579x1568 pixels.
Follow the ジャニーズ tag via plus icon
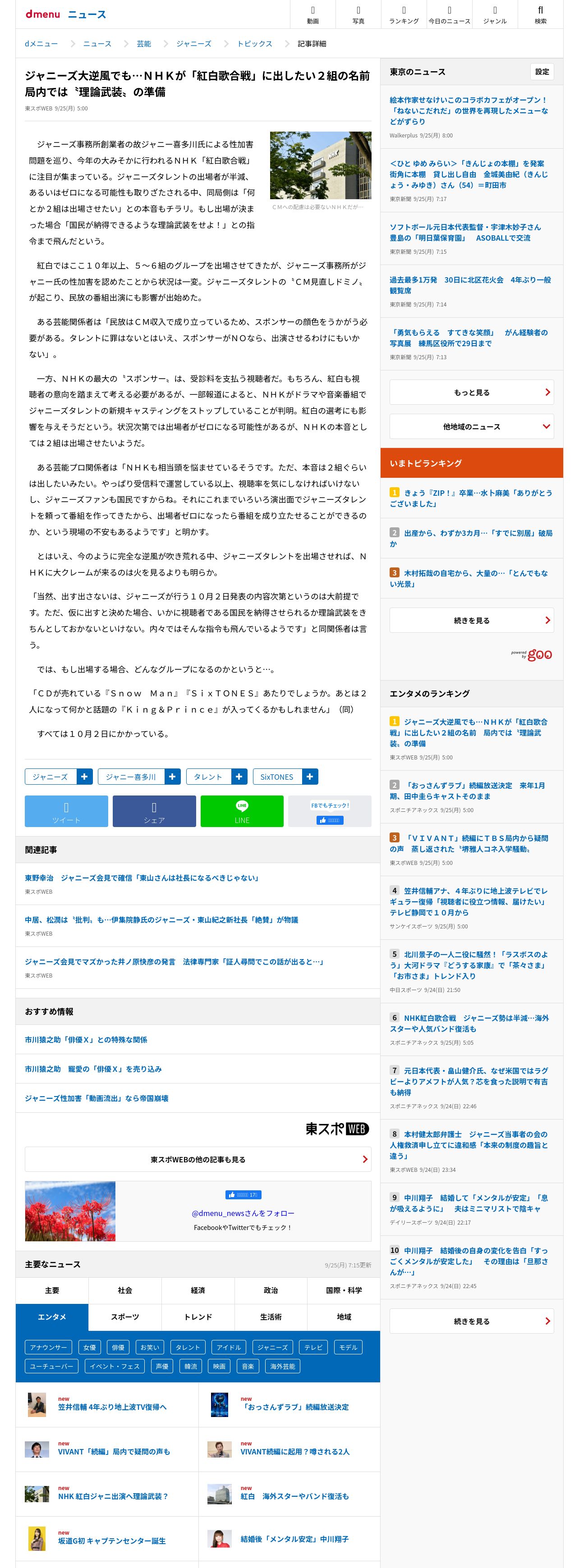(85, 777)
